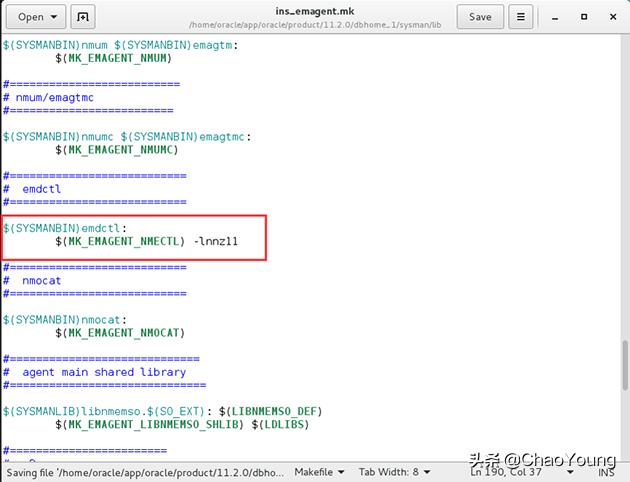Click the $(SYSMANBIN)emdctl: target line
Image resolution: width=630 pixels, height=482 pixels.
coord(65,228)
